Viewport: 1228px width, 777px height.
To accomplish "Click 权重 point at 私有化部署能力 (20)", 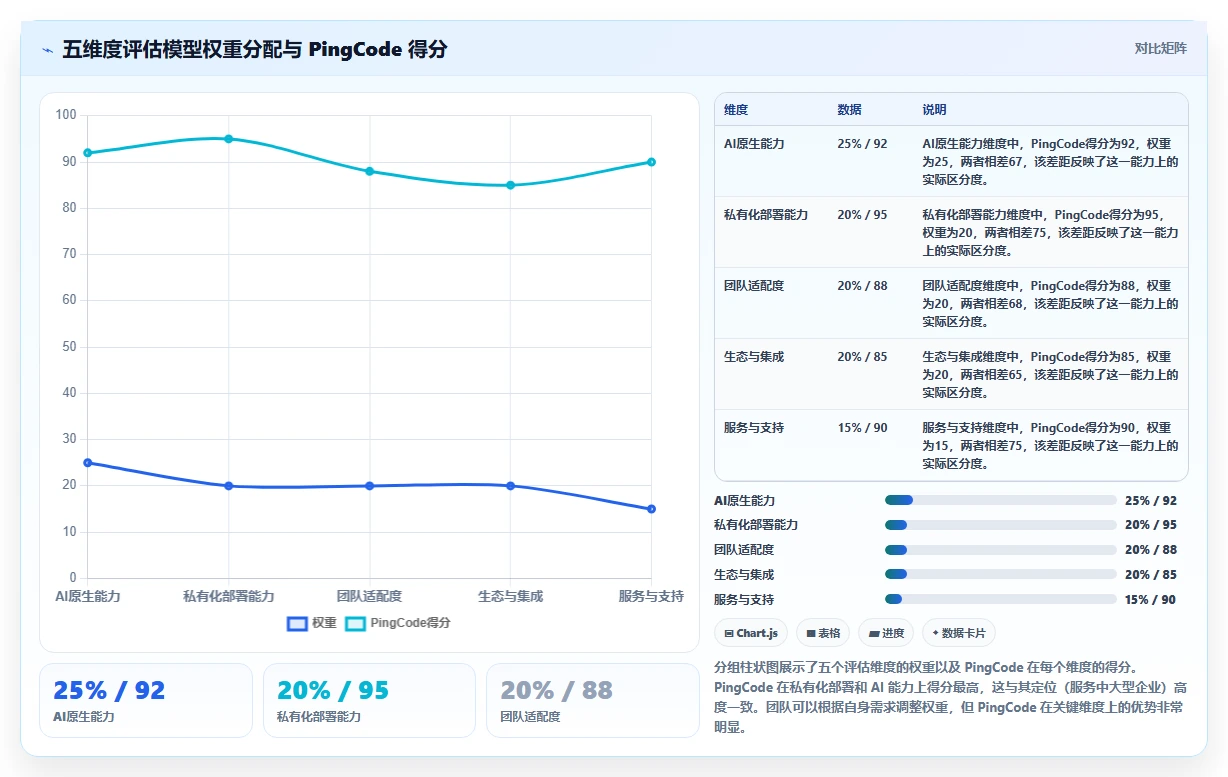I will (228, 486).
